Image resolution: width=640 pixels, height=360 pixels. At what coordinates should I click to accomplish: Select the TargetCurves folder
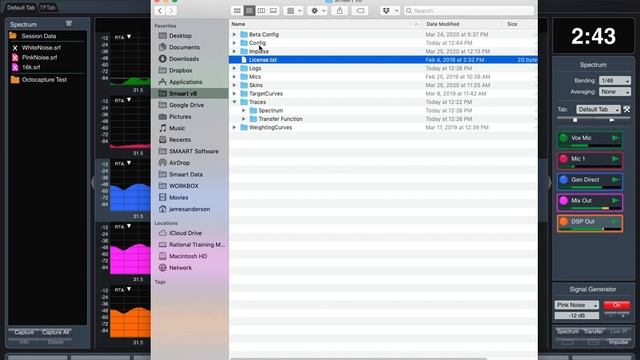[266, 93]
